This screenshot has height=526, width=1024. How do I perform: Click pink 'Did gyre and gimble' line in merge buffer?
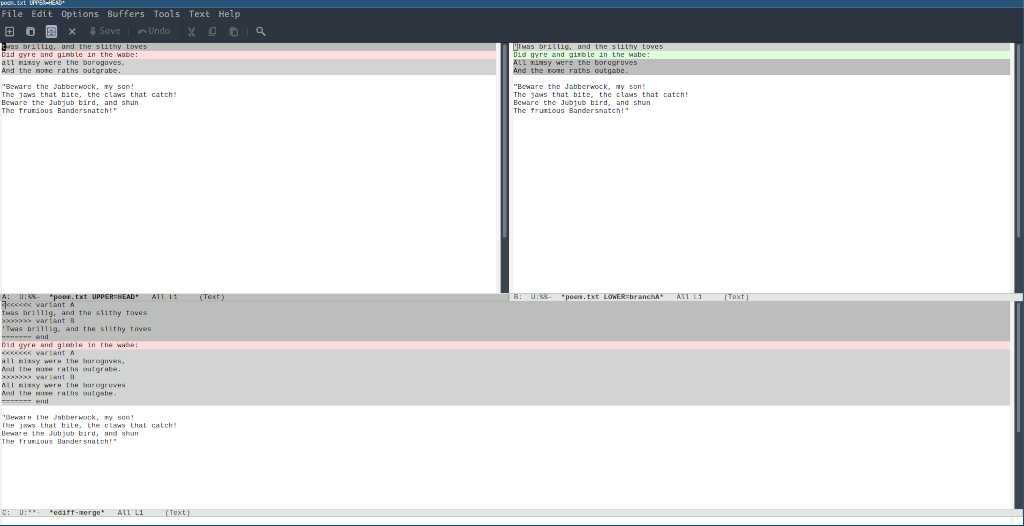pos(70,345)
